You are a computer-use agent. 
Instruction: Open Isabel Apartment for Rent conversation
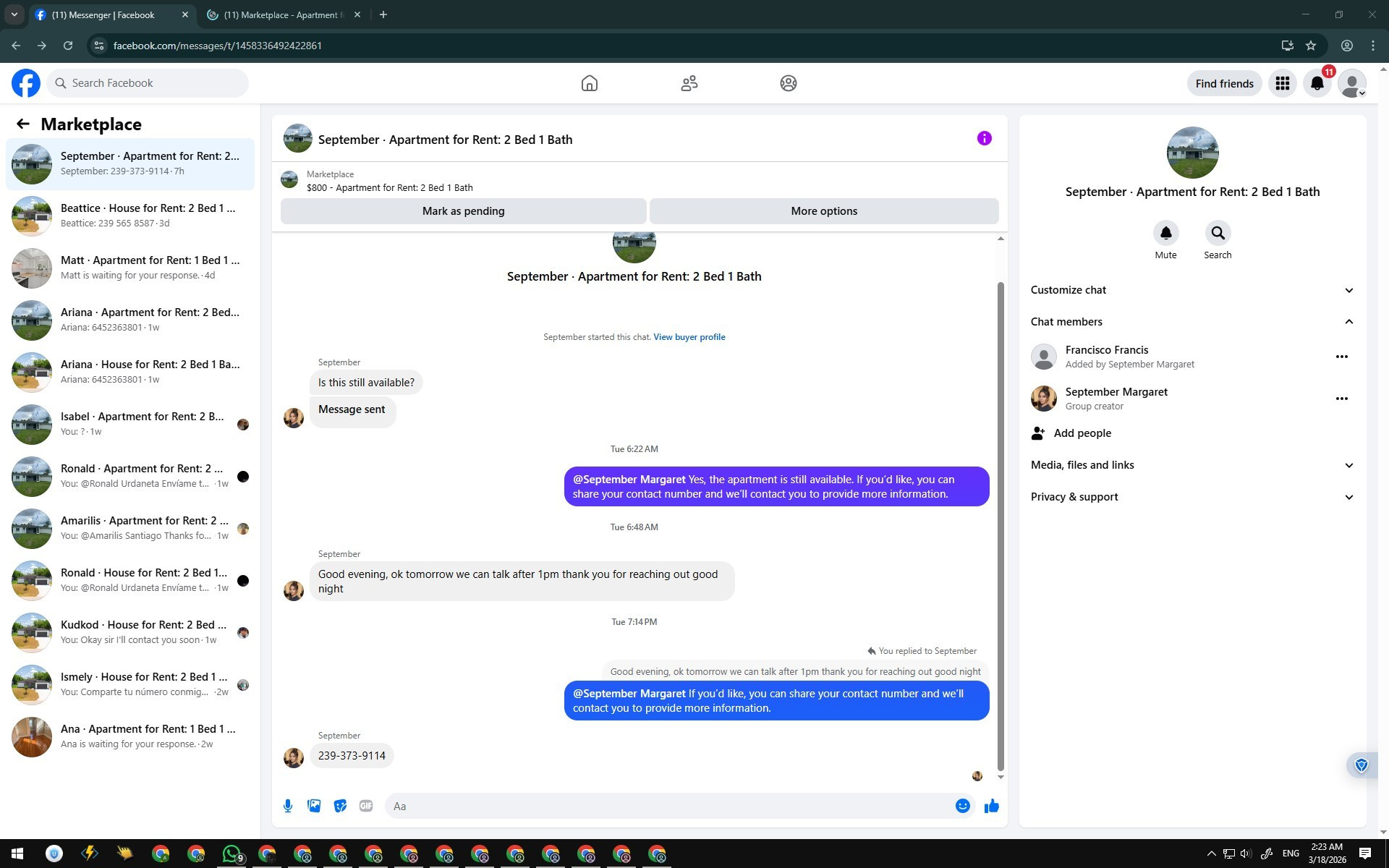coord(130,425)
